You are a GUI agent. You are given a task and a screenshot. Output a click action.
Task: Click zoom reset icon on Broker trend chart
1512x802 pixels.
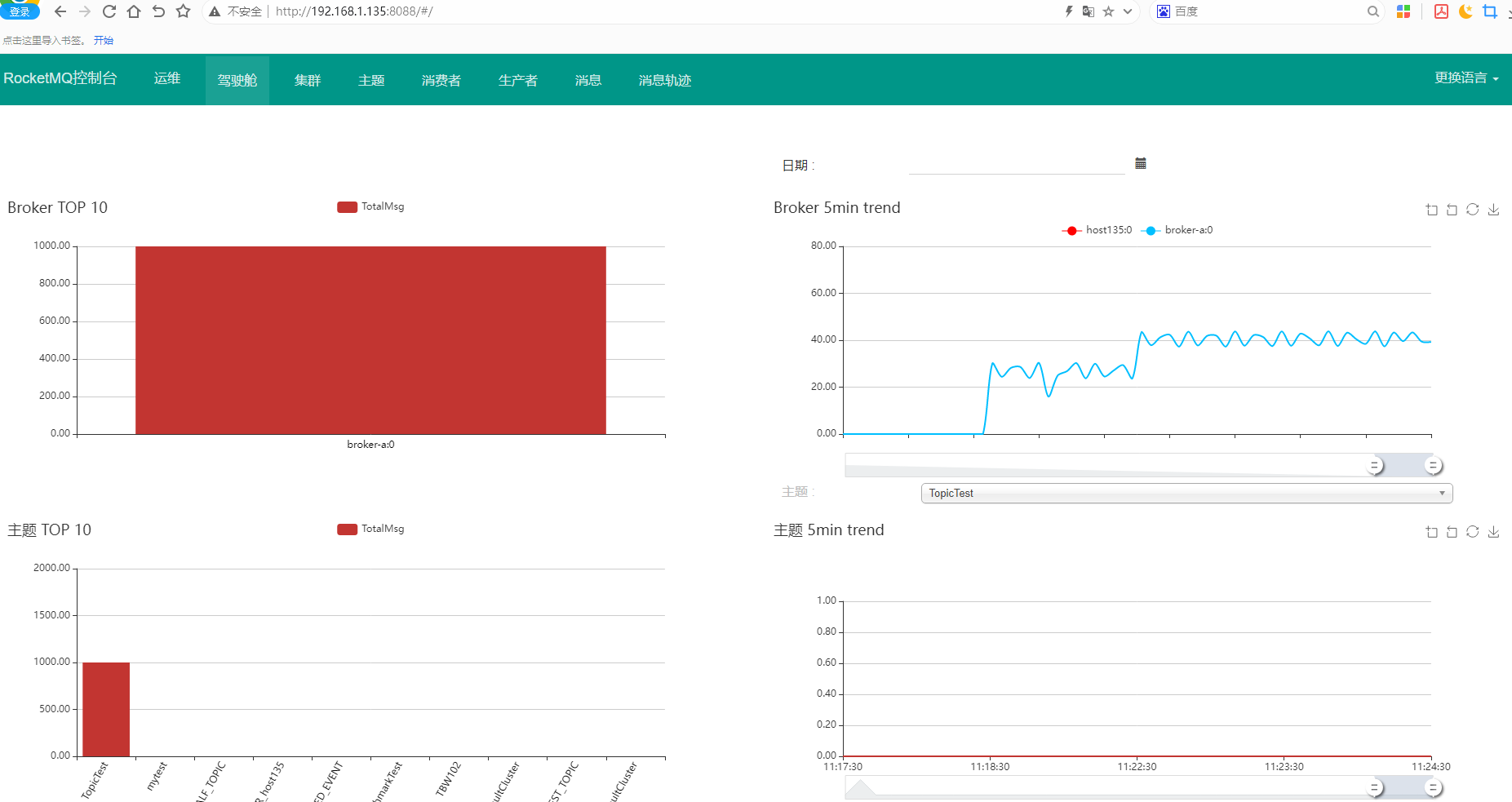(x=1452, y=210)
